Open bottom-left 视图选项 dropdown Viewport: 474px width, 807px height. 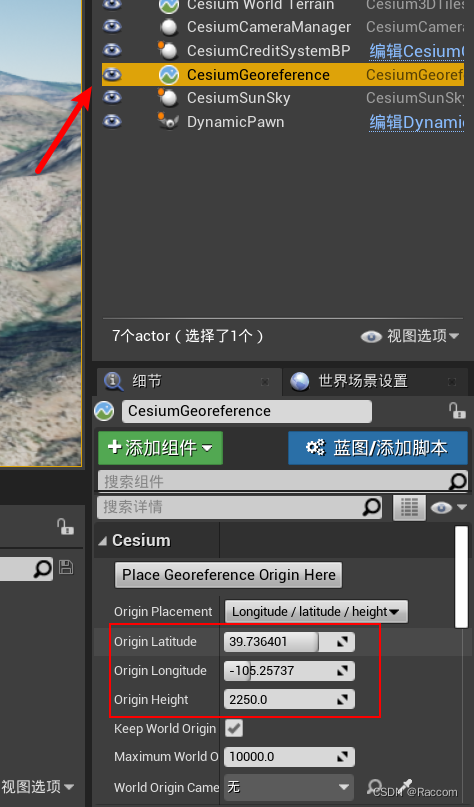(x=38, y=786)
